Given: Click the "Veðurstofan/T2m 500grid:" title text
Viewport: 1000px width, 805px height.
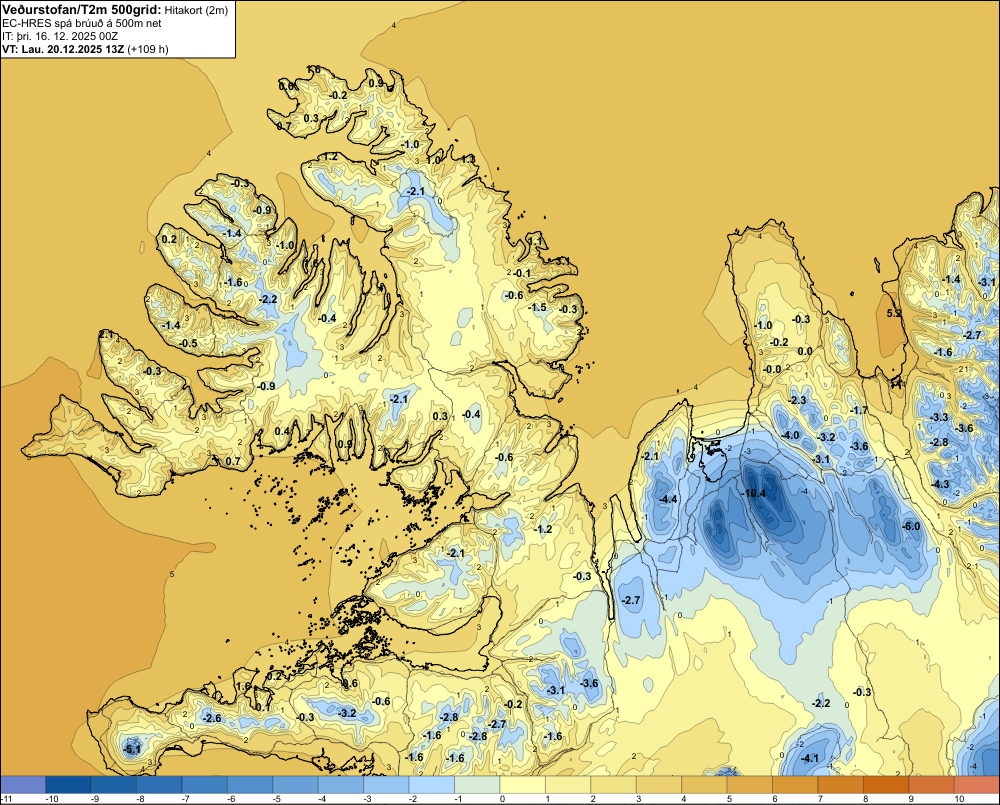Looking at the screenshot, I should coord(82,10).
